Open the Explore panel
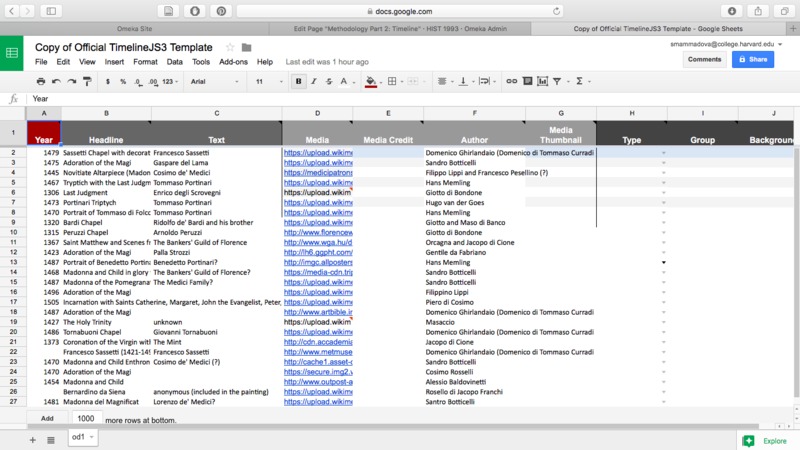 [768, 441]
